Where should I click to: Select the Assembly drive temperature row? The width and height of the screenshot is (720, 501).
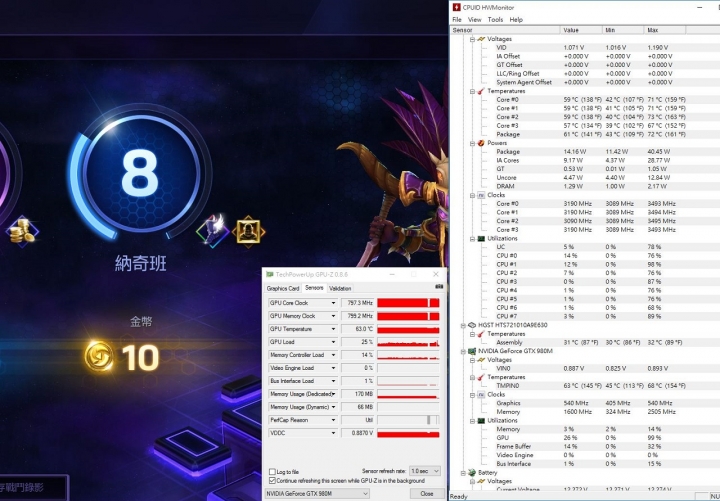click(x=585, y=342)
